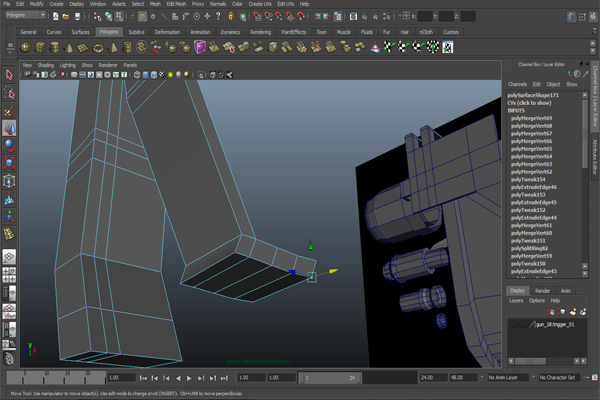This screenshot has height=400, width=600.
Task: Click the playback end time field 24.00
Action: (x=434, y=377)
